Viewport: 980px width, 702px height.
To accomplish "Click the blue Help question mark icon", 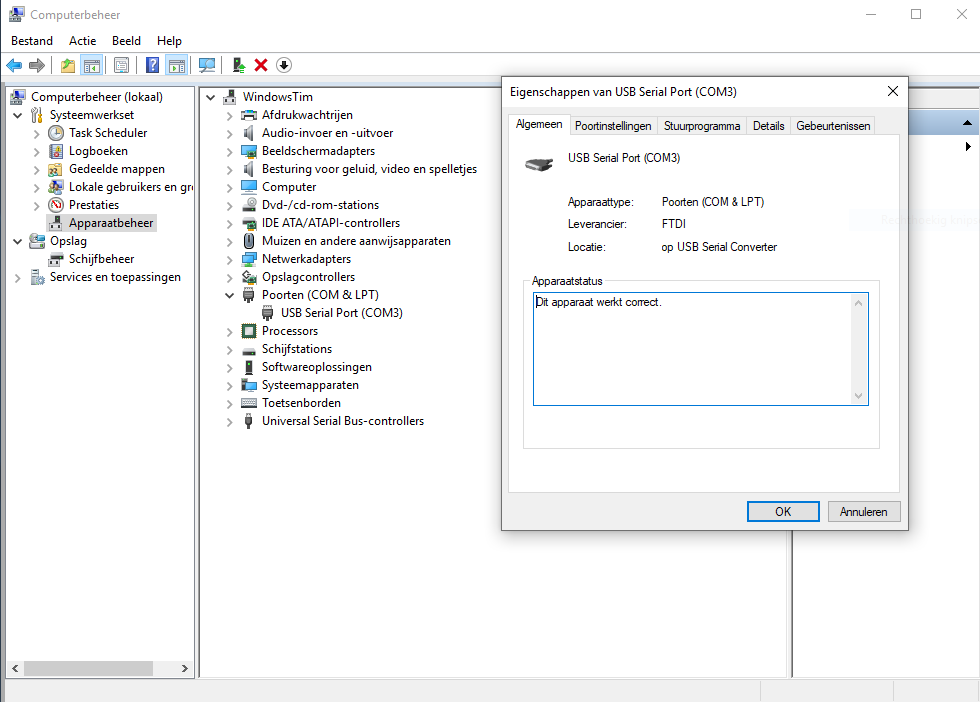I will click(152, 65).
